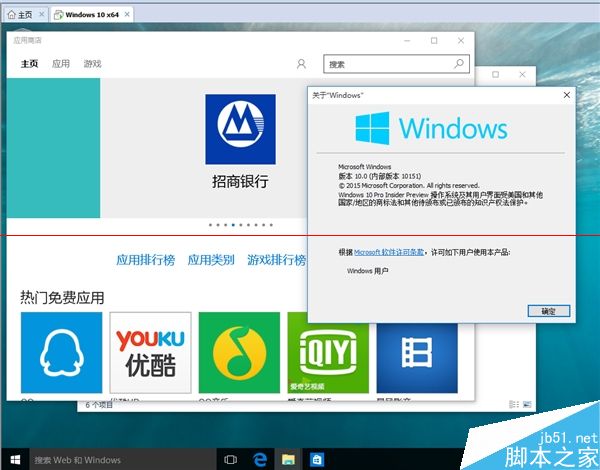Switch to the 应用 tab in Store
The width and height of the screenshot is (600, 470).
(61, 64)
